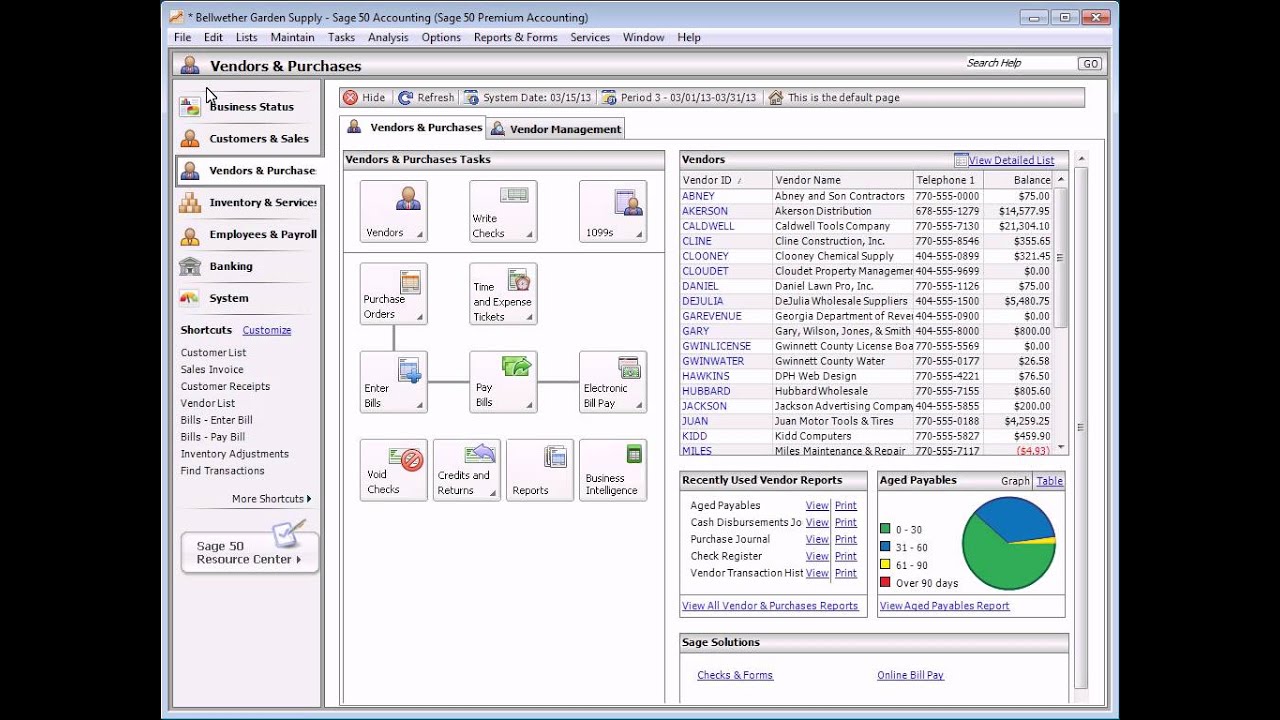Click 'This is the default page' home icon
Image resolution: width=1280 pixels, height=720 pixels.
775,98
